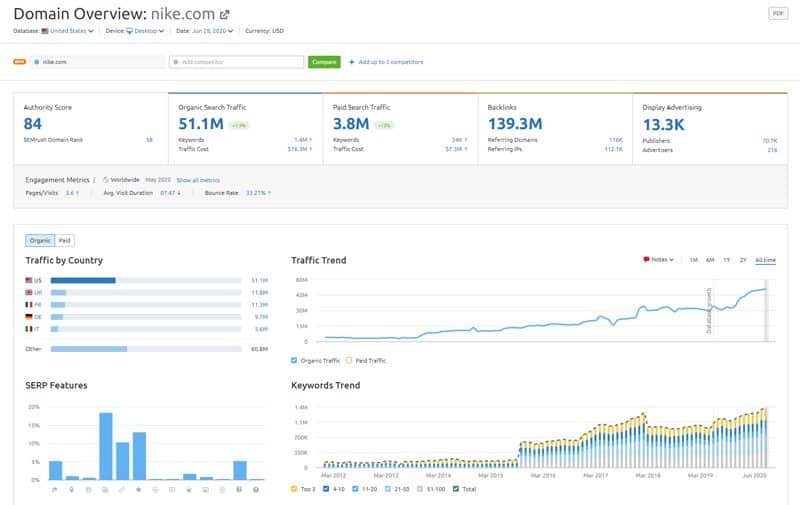Screen dimensions: 800x505
Task: Open the Database United States dropdown
Action: (x=68, y=31)
